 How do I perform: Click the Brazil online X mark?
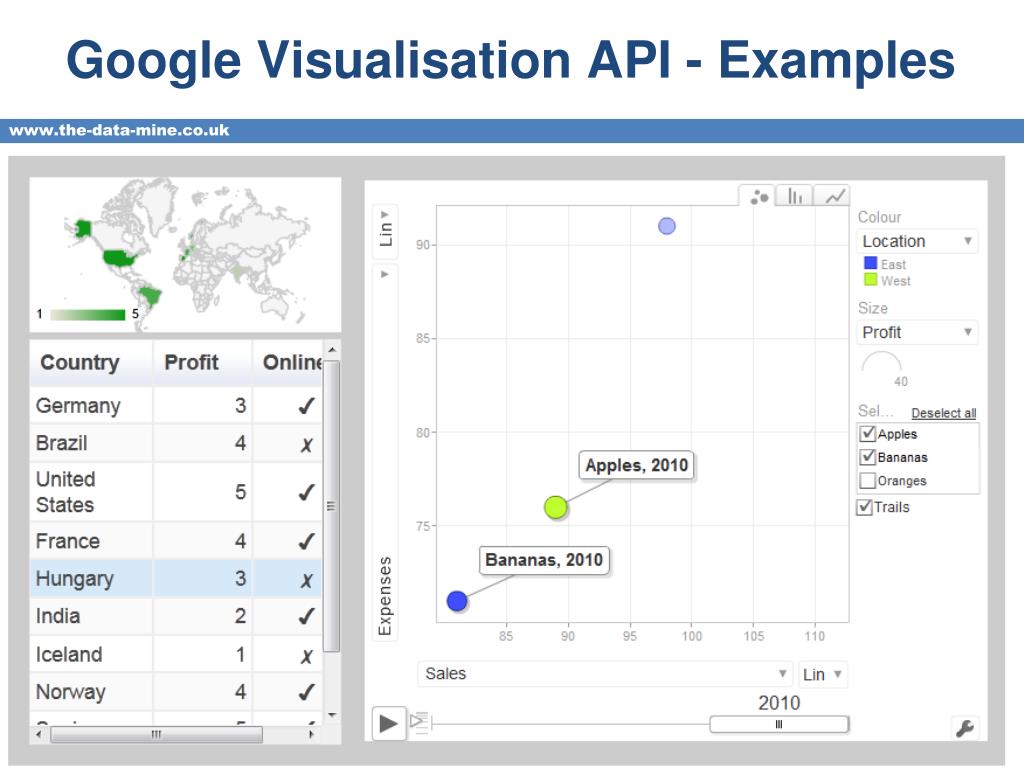click(306, 445)
